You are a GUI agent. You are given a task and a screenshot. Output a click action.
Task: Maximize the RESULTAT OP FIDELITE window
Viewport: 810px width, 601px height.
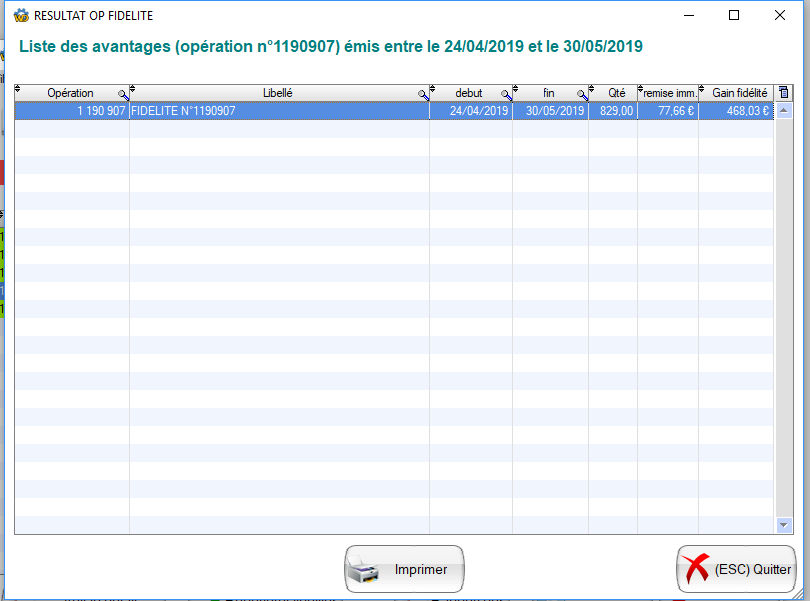pyautogui.click(x=734, y=16)
